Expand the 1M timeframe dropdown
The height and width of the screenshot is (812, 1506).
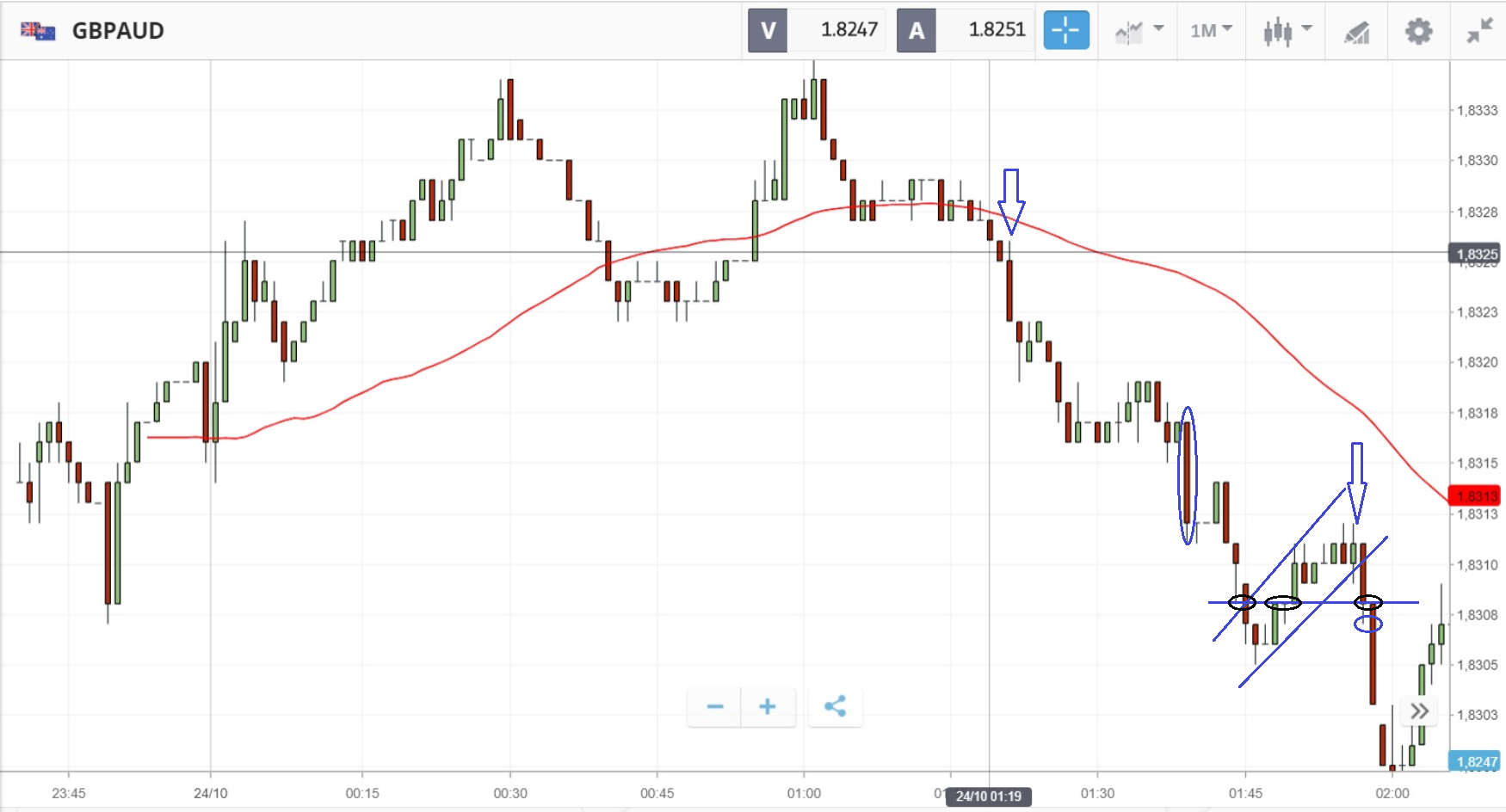click(x=1211, y=31)
